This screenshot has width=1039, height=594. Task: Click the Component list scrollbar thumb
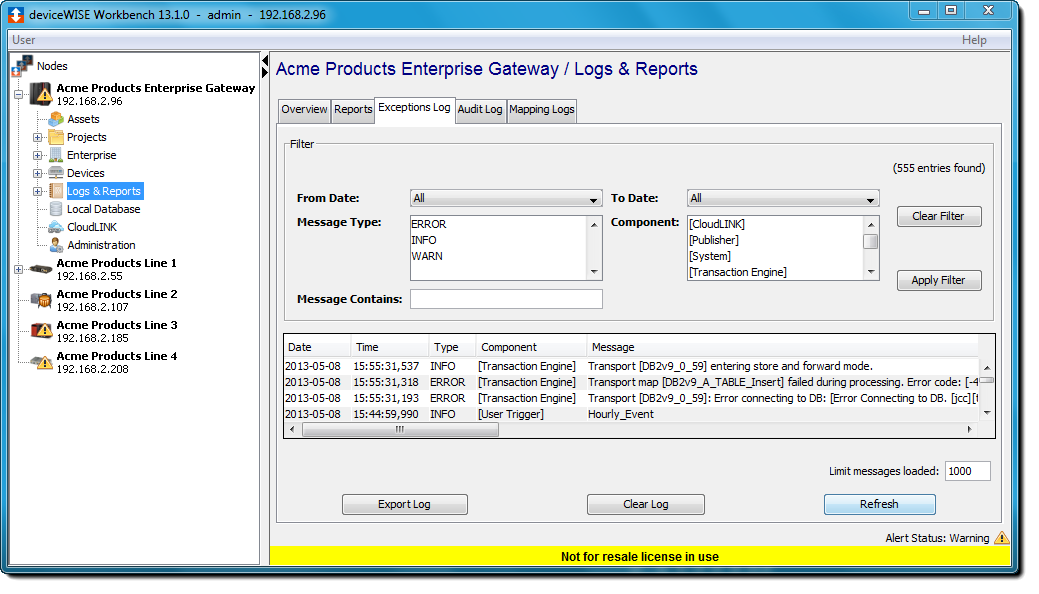(871, 241)
